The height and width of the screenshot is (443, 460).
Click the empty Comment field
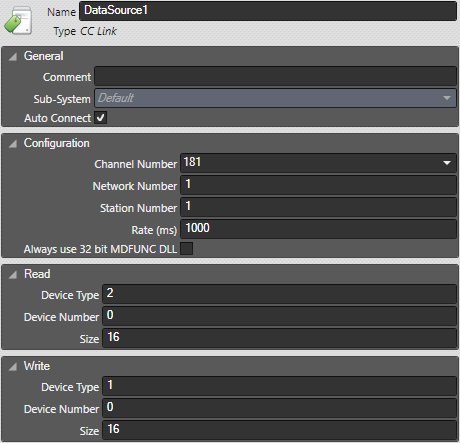pyautogui.click(x=275, y=76)
